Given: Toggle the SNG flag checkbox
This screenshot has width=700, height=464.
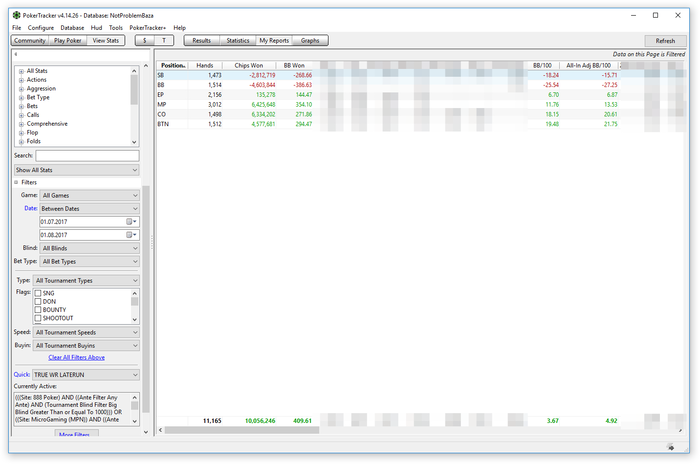Looking at the screenshot, I should coord(38,293).
